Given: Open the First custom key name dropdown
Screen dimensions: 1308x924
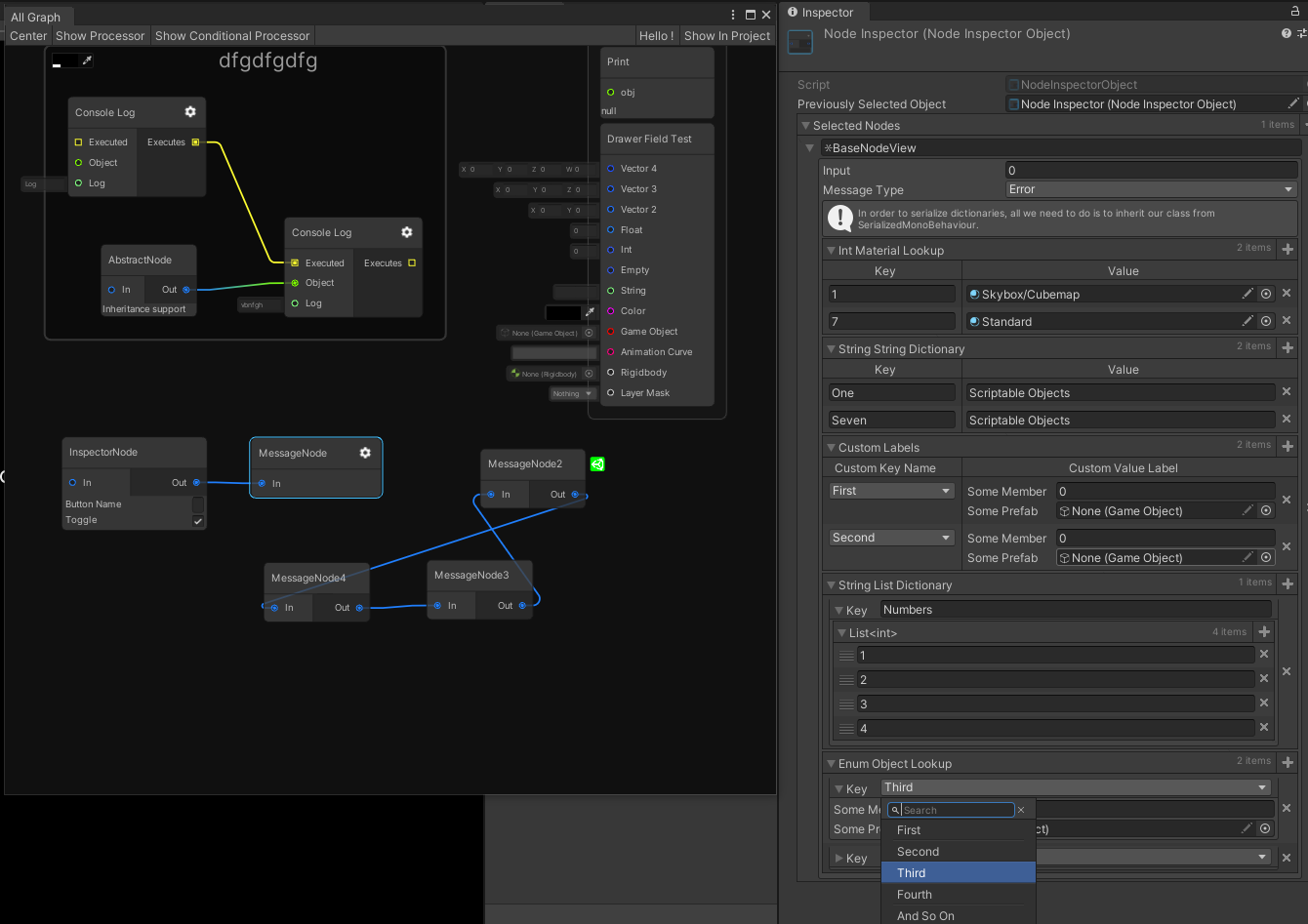Looking at the screenshot, I should click(x=889, y=490).
